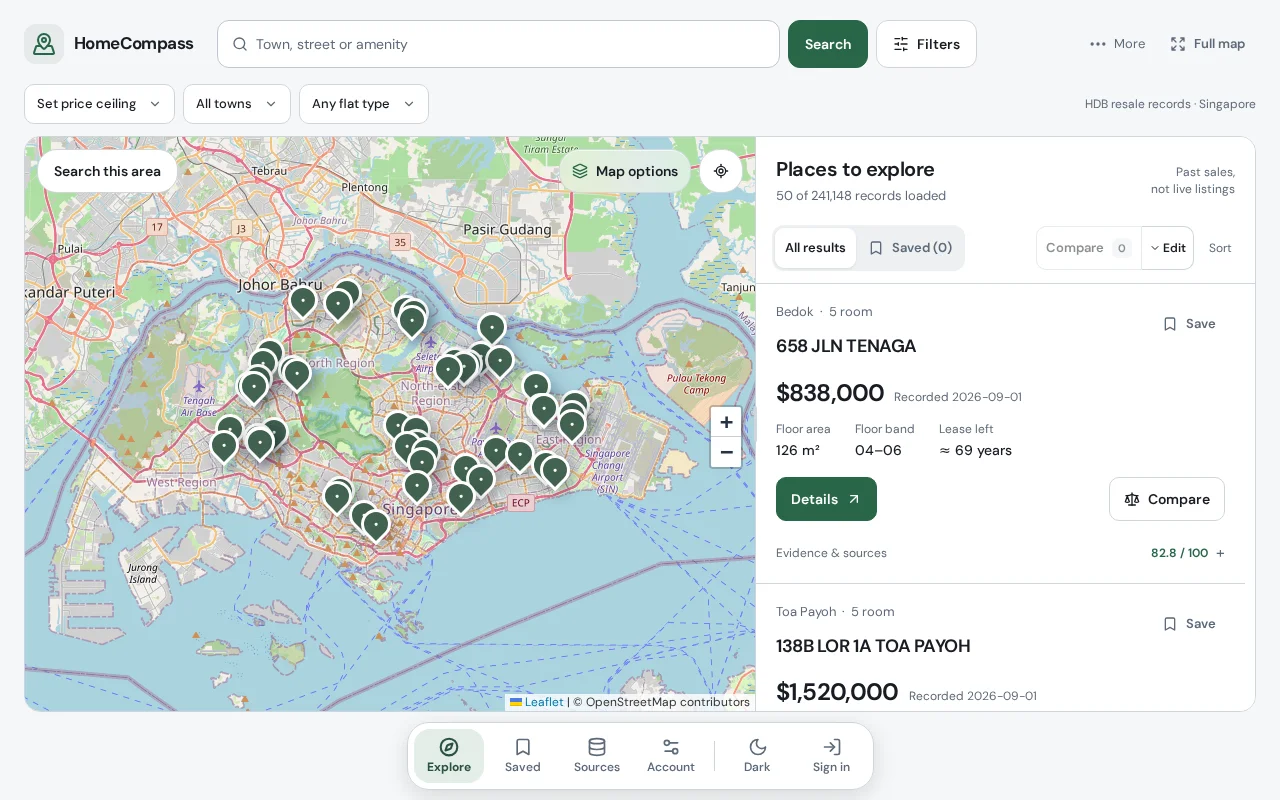The image size is (1280, 800).
Task: Zoom out the map with minus button
Action: [x=726, y=452]
